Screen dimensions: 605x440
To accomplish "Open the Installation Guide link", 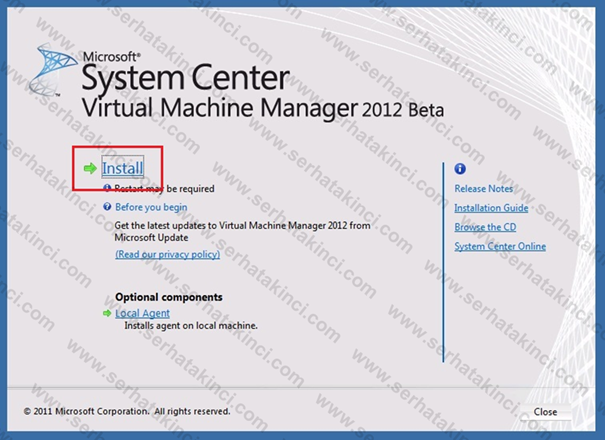I will 491,208.
